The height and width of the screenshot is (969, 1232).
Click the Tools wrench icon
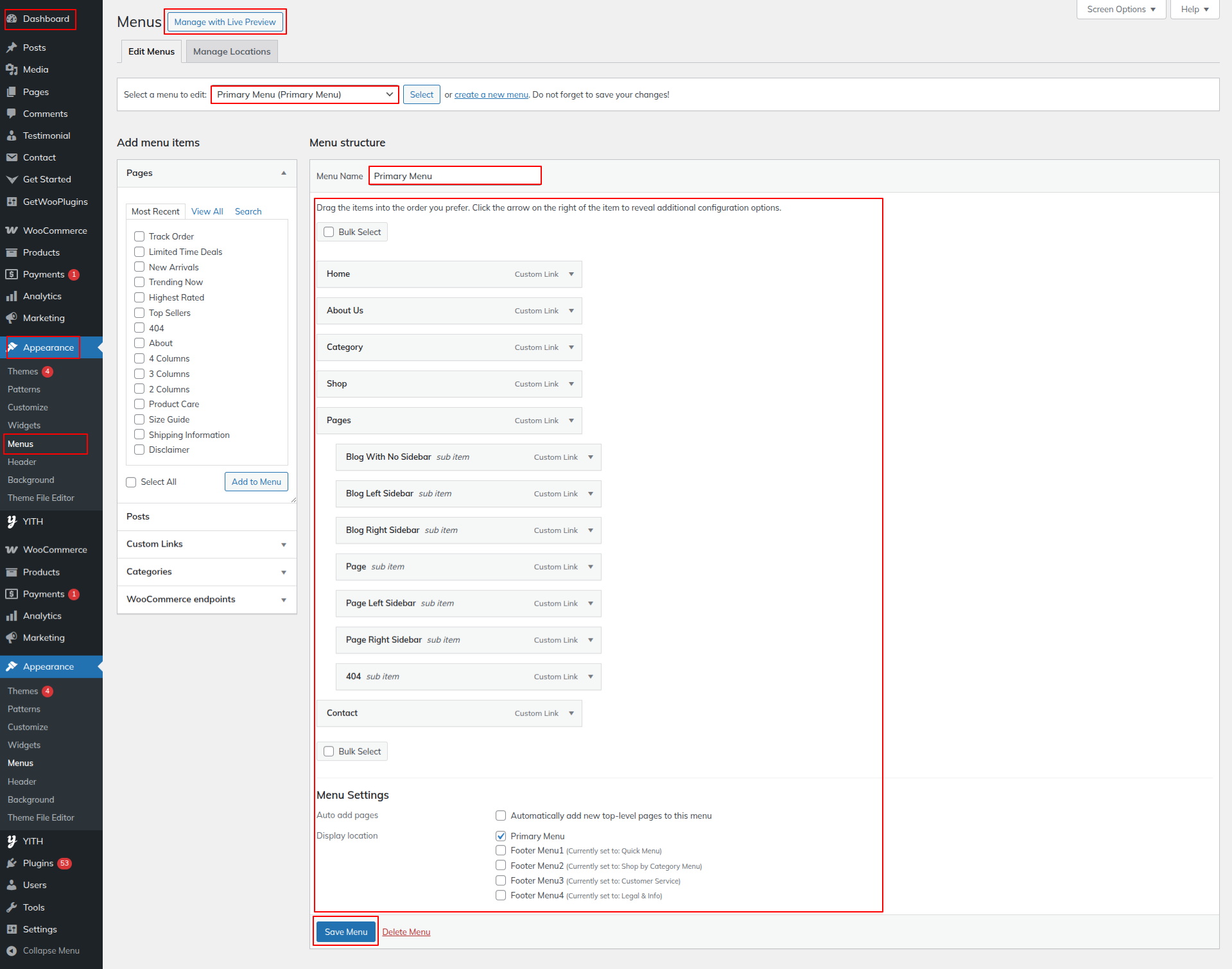(12, 907)
